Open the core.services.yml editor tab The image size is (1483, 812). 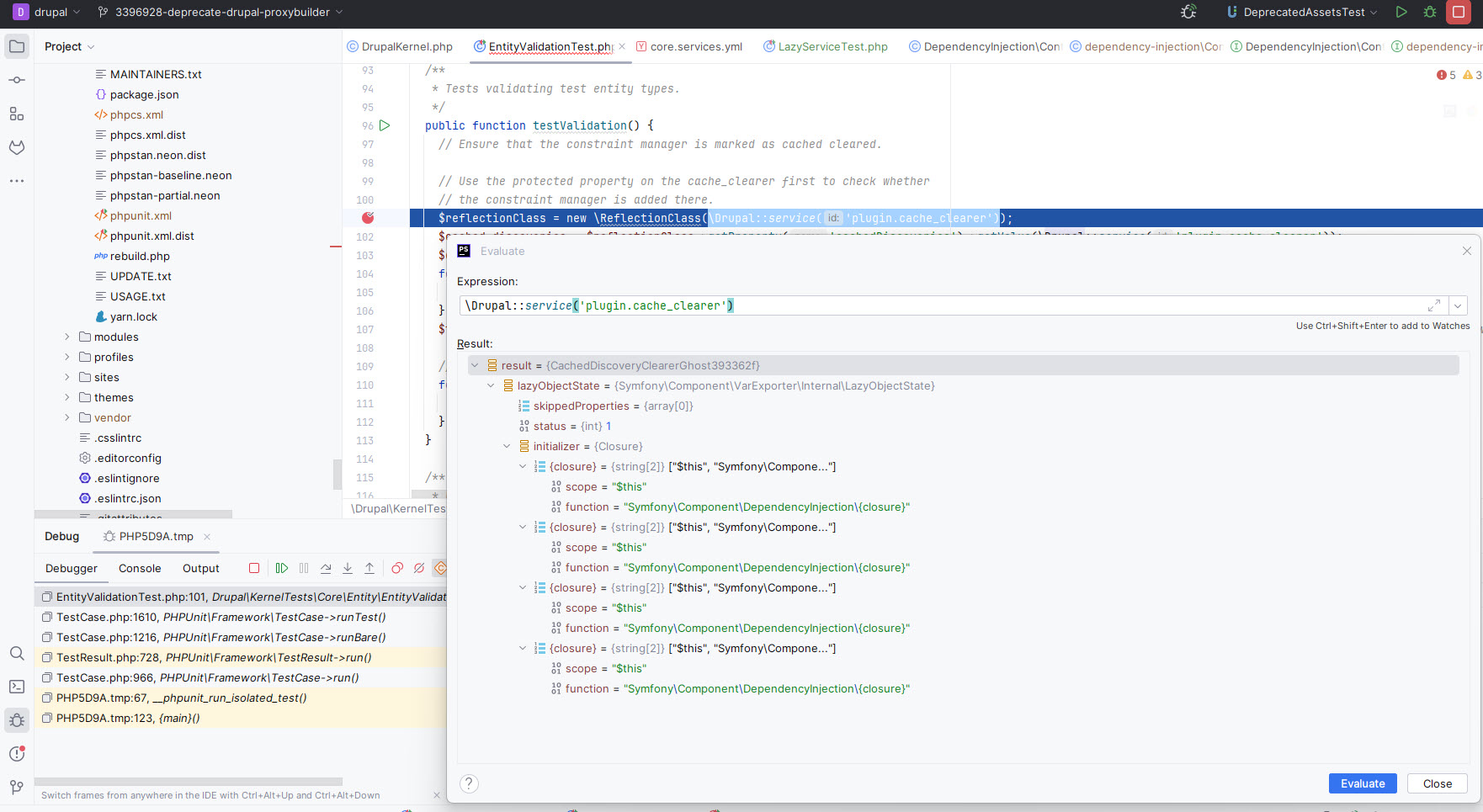[695, 46]
